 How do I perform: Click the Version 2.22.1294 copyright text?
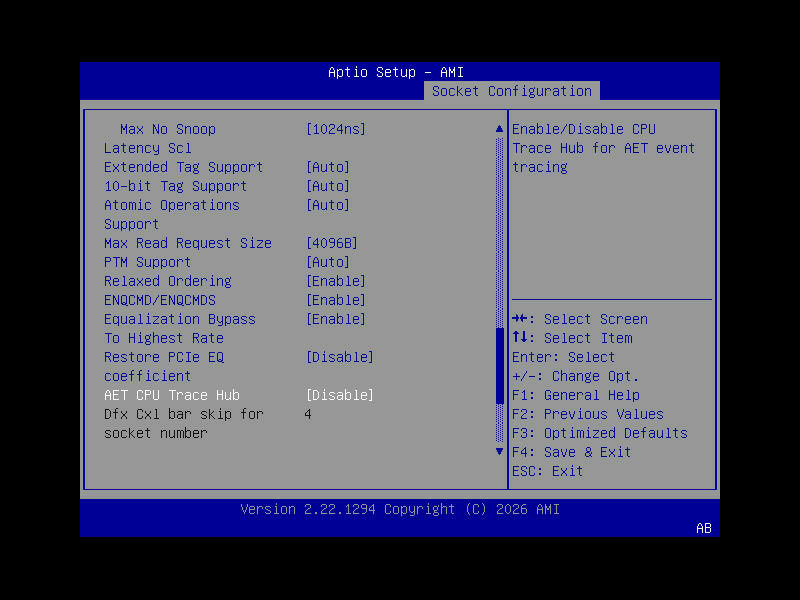coord(400,510)
